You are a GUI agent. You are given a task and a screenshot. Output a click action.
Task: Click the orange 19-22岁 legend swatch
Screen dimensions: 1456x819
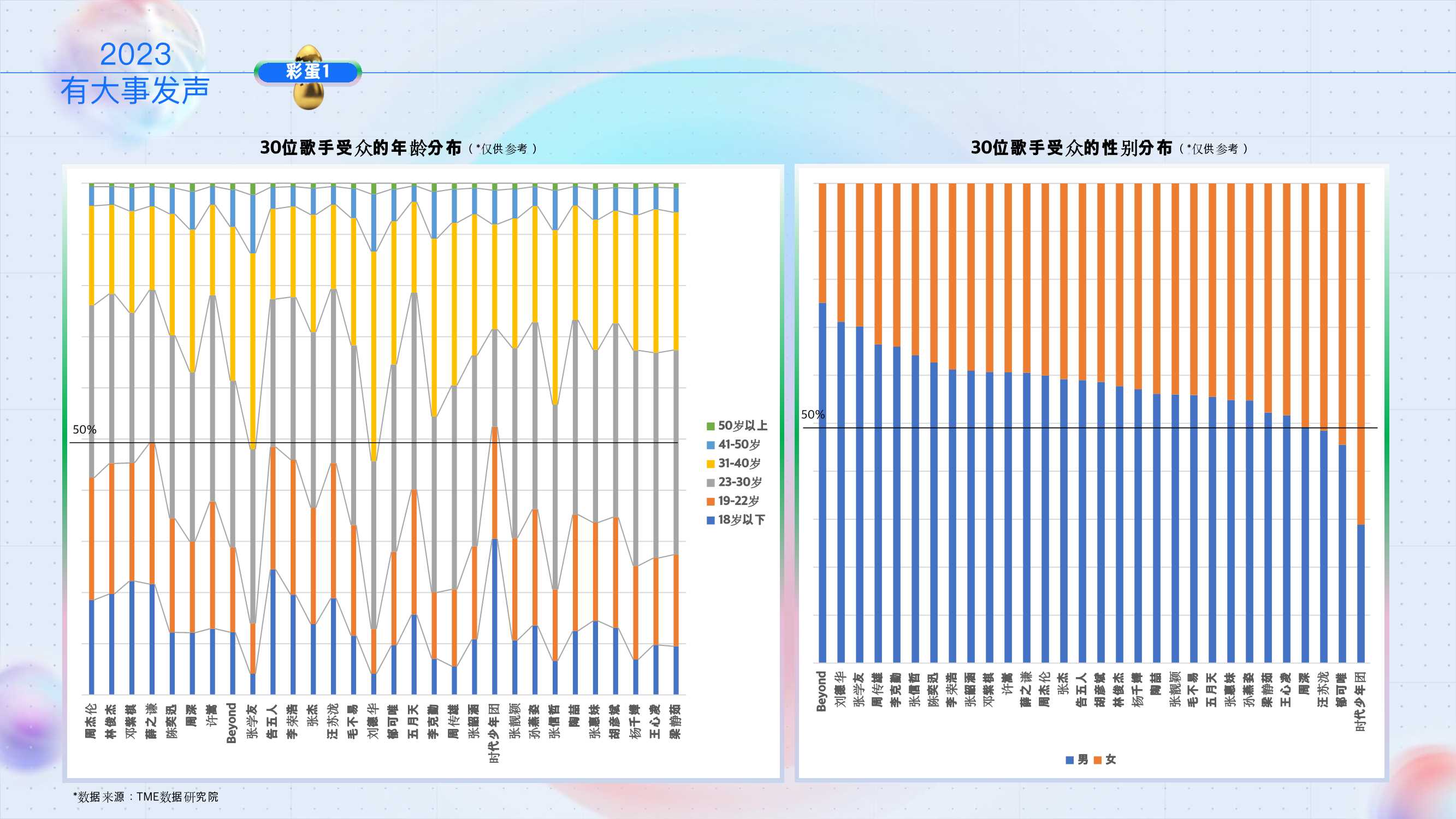tap(711, 501)
